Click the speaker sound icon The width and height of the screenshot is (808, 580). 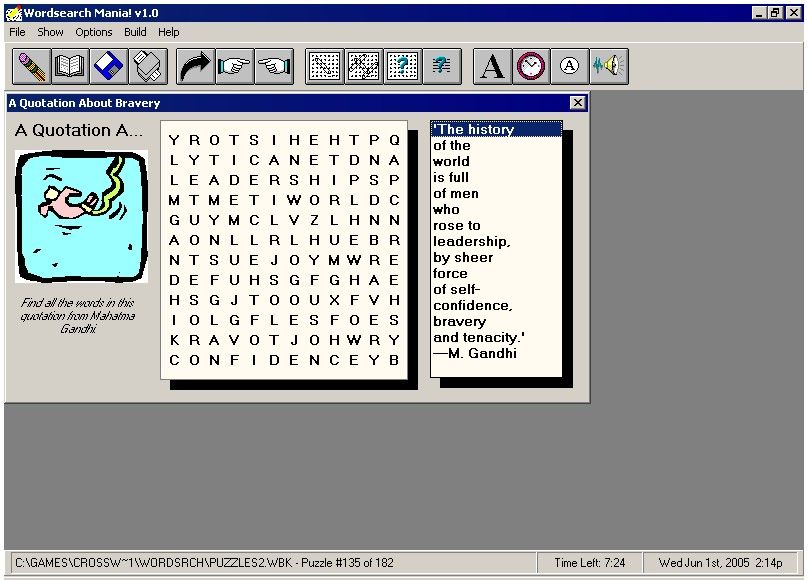pos(608,67)
